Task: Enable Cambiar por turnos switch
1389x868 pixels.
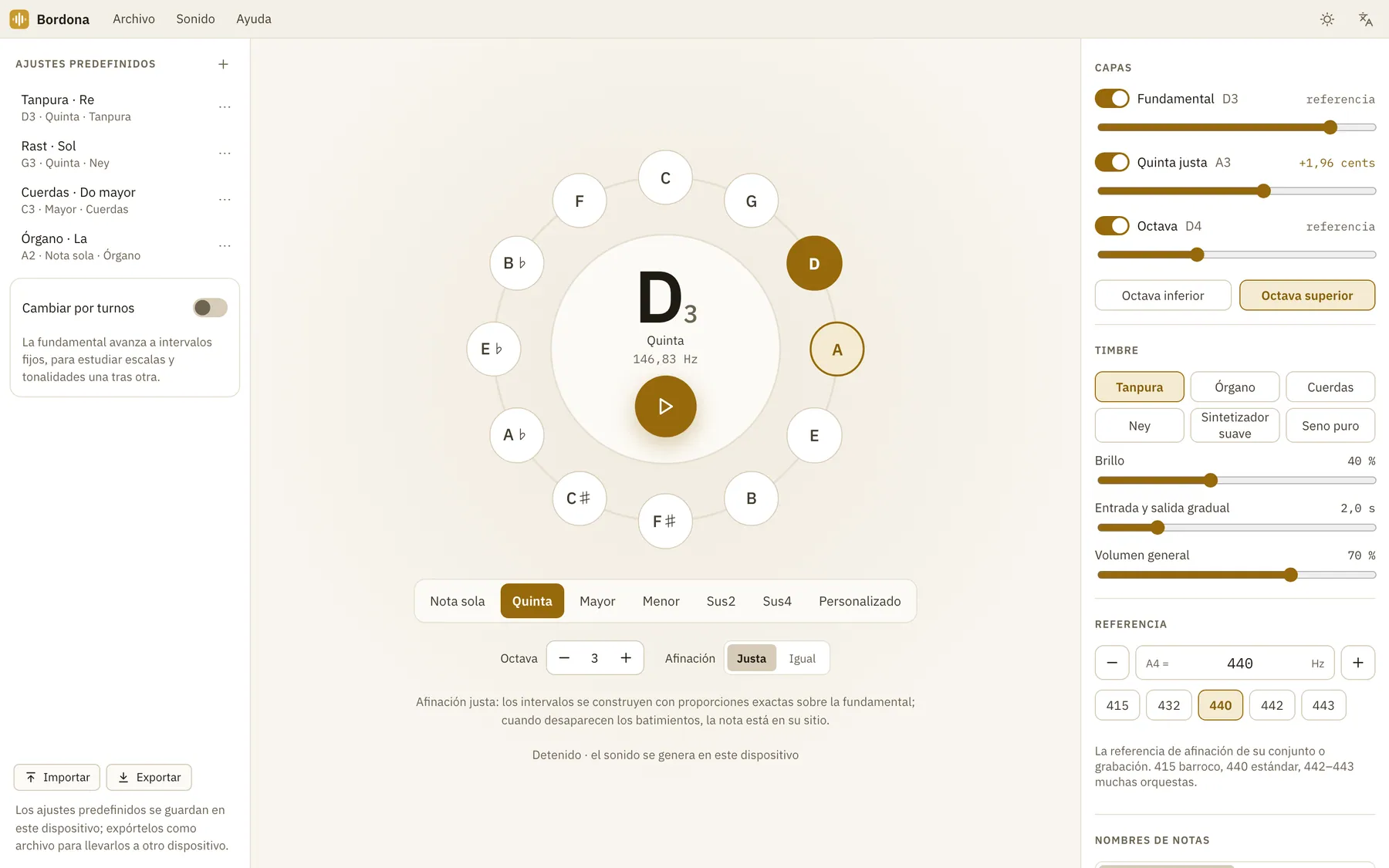Action: pyautogui.click(x=210, y=308)
